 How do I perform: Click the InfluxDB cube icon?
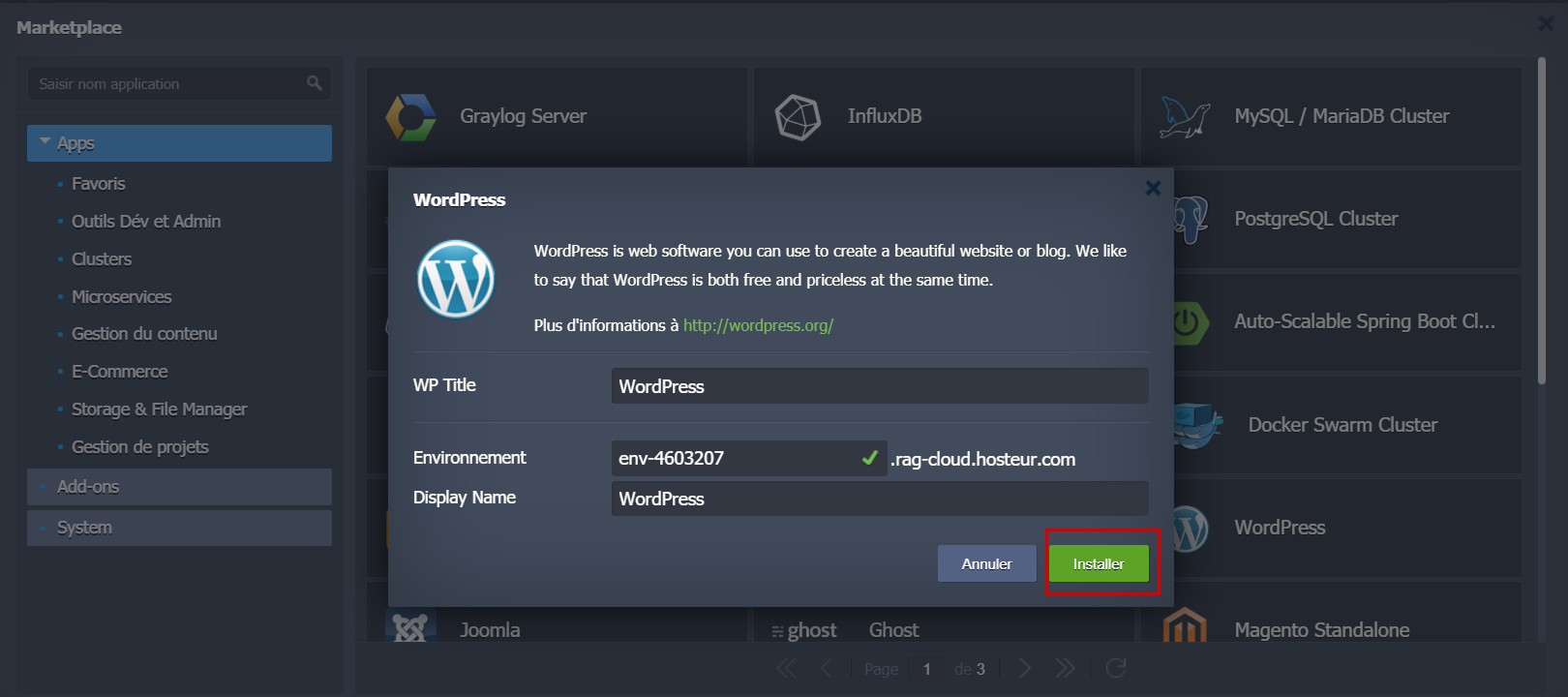[x=798, y=117]
